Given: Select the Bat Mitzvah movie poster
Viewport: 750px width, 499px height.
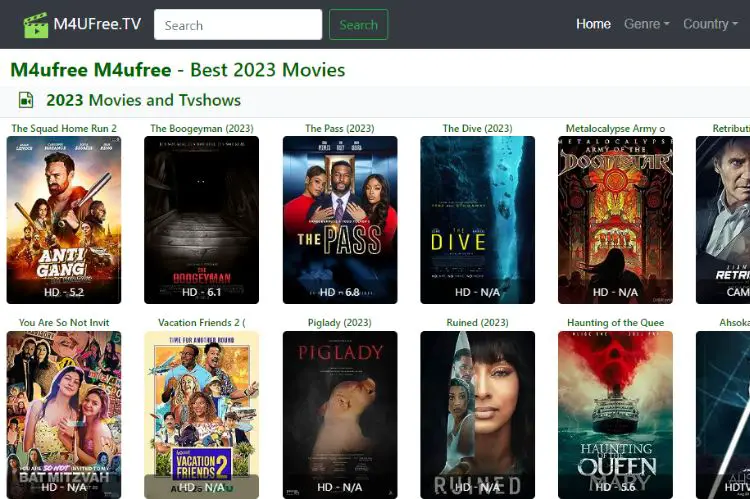Looking at the screenshot, I should 64,415.
